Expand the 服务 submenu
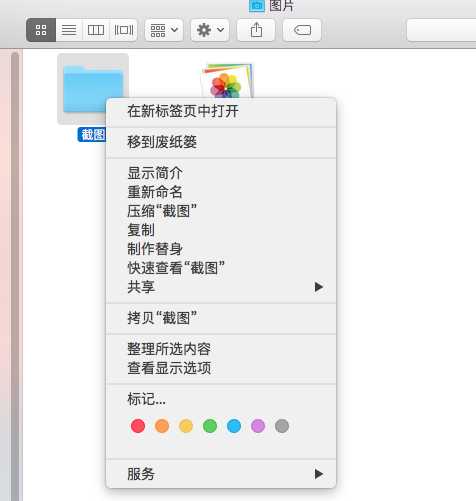The image size is (476, 501). [x=221, y=474]
